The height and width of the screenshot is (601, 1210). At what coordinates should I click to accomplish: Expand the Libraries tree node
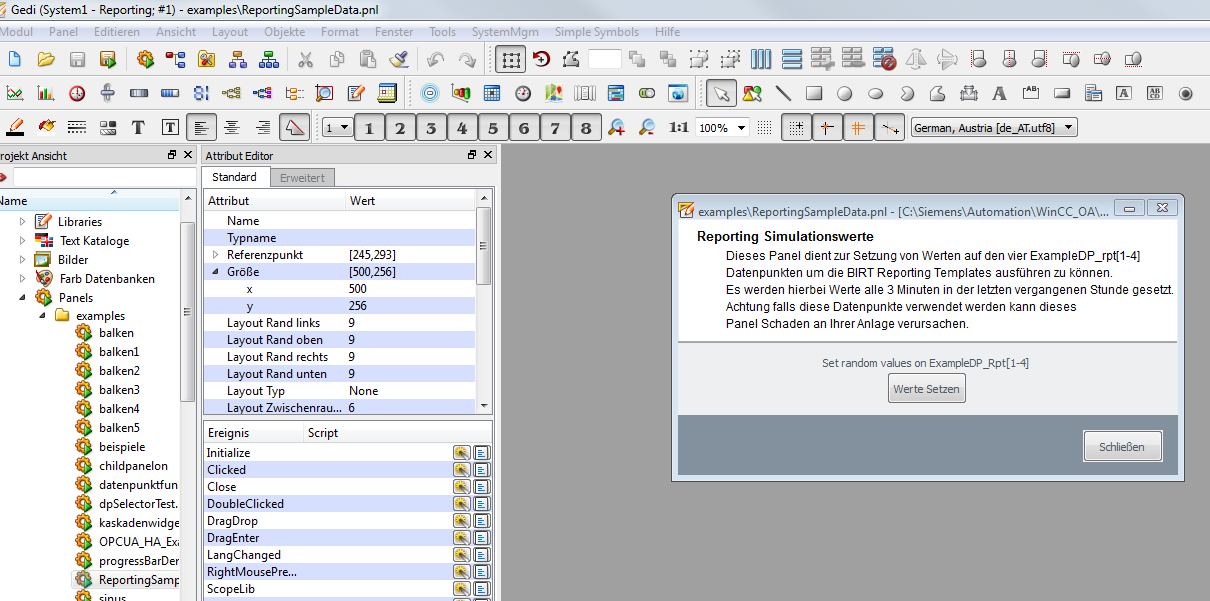(x=22, y=221)
